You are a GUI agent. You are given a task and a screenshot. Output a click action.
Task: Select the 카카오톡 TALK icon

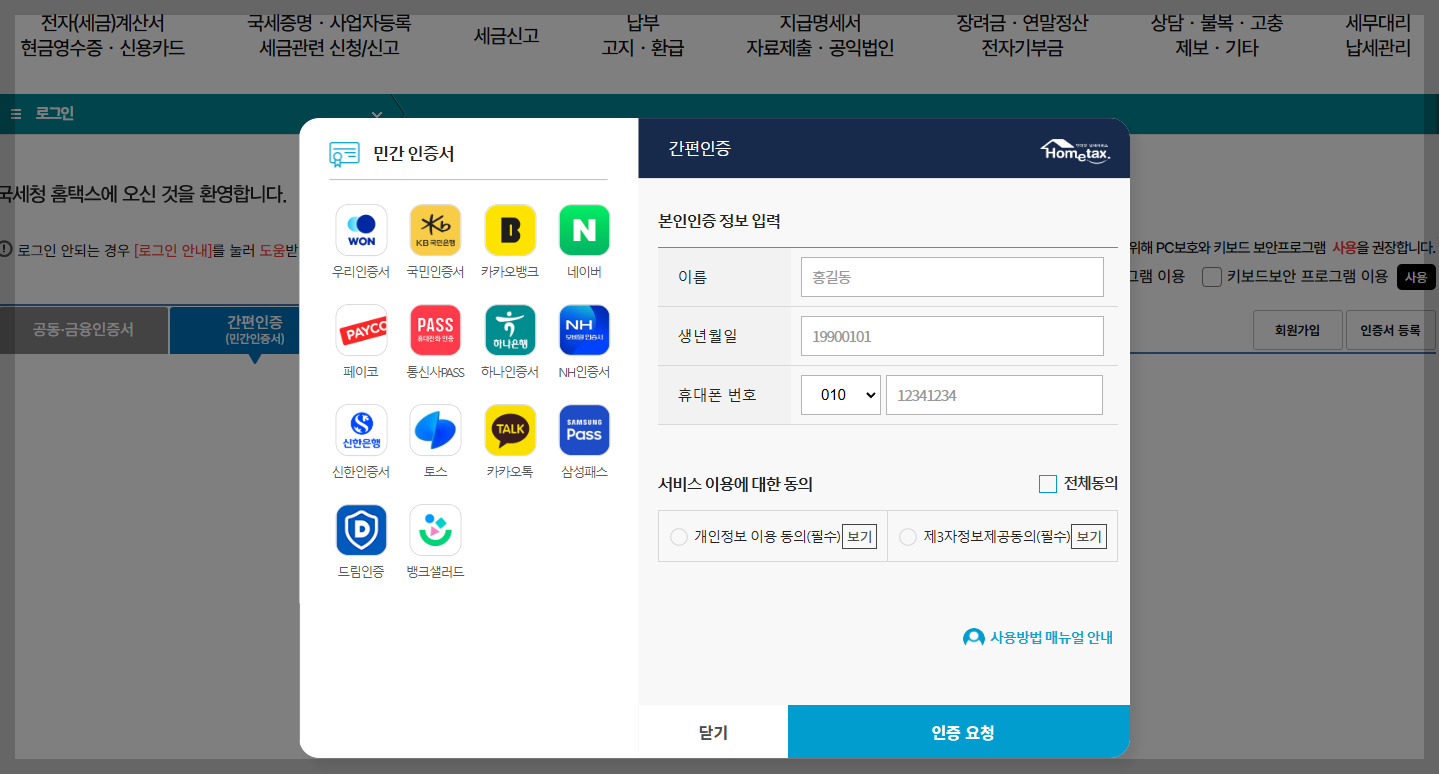(510, 430)
